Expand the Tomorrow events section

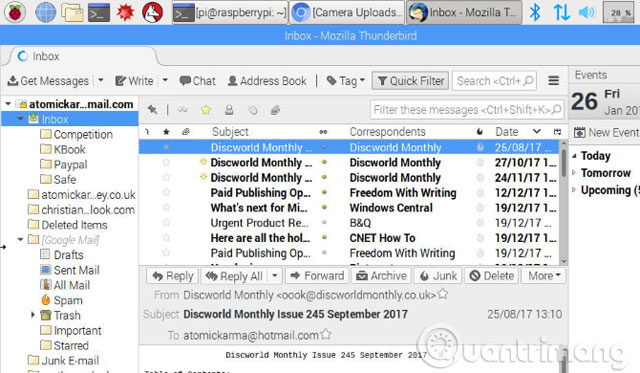click(574, 173)
